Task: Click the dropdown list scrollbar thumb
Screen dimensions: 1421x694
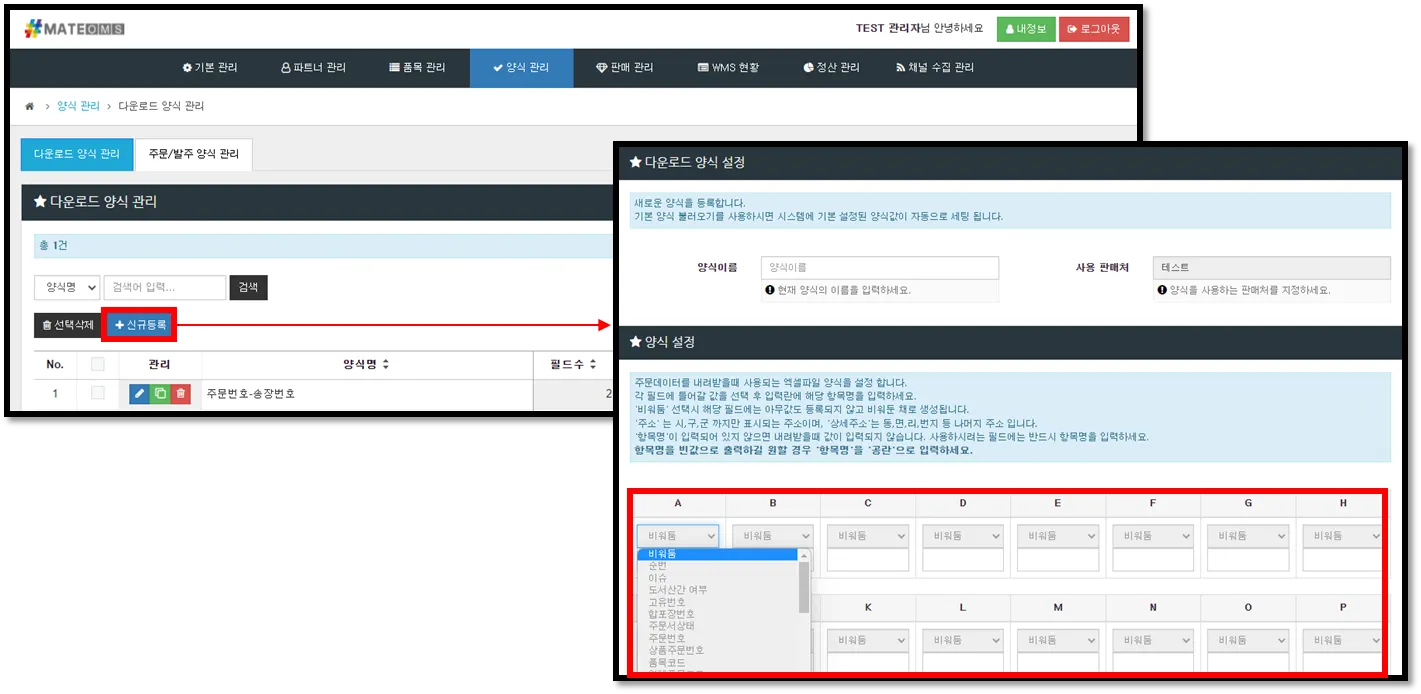Action: 804,587
